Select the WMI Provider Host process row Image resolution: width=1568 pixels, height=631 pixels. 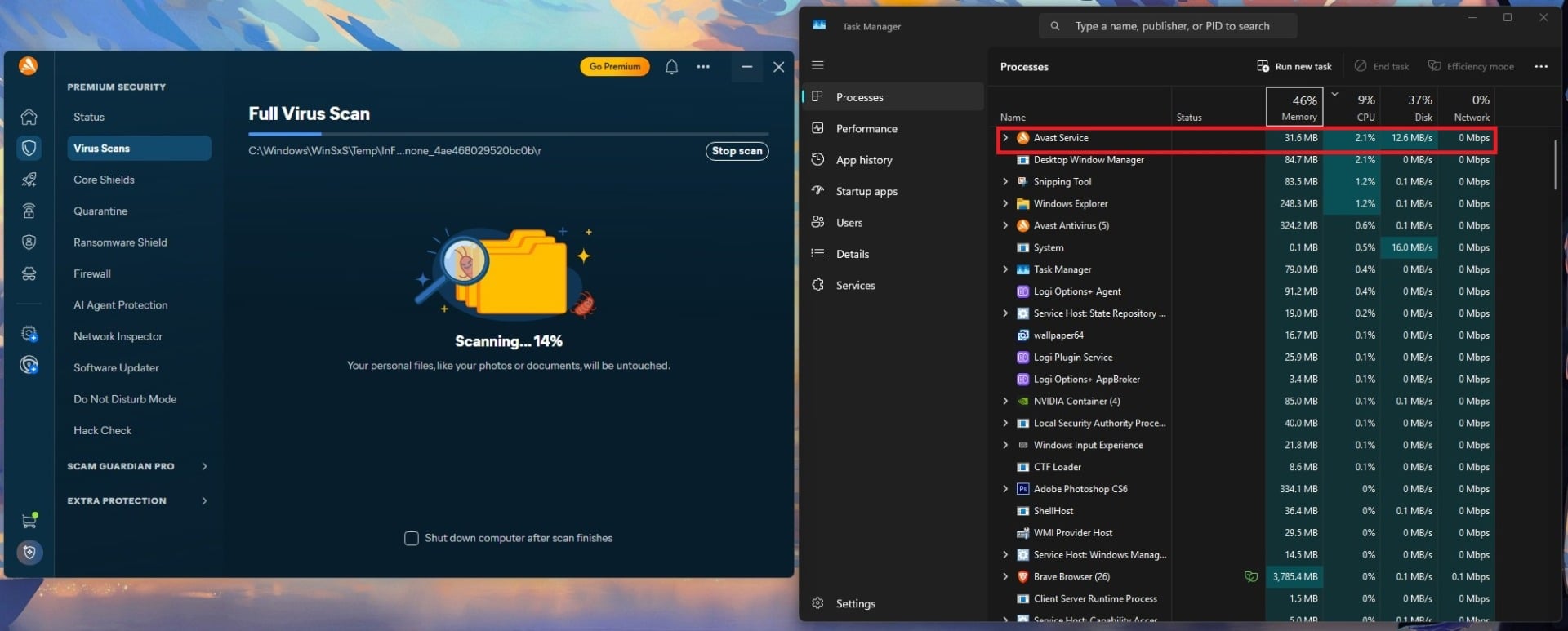[1245, 533]
